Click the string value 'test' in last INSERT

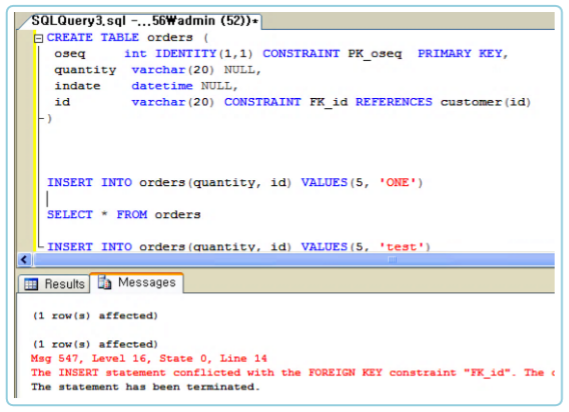[x=401, y=247]
